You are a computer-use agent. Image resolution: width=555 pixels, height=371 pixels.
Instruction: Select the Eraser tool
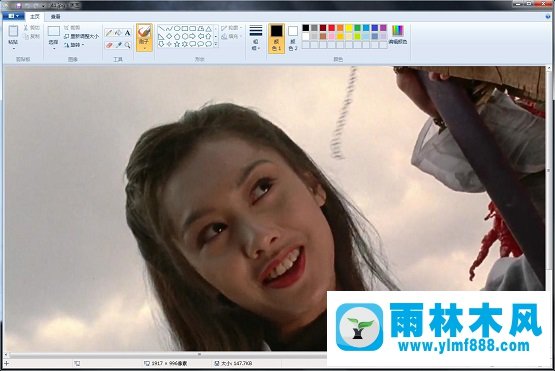point(109,45)
